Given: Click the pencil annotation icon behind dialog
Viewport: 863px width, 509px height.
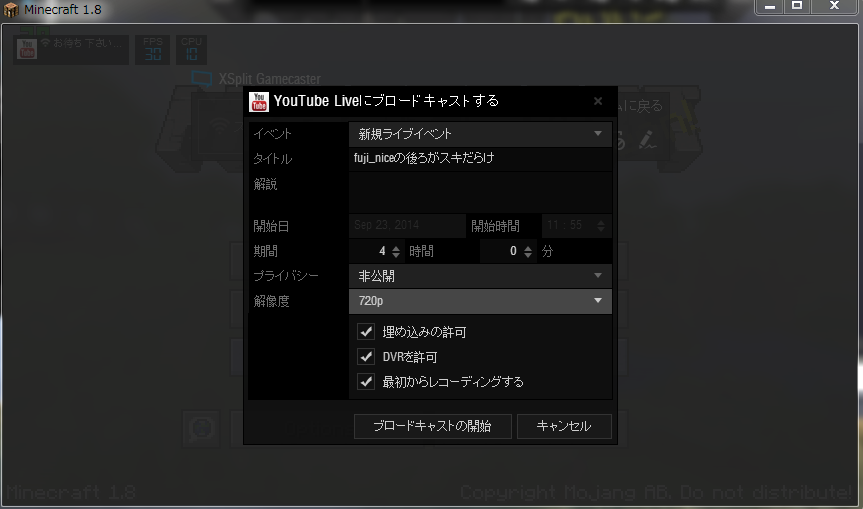Looking at the screenshot, I should [x=647, y=140].
